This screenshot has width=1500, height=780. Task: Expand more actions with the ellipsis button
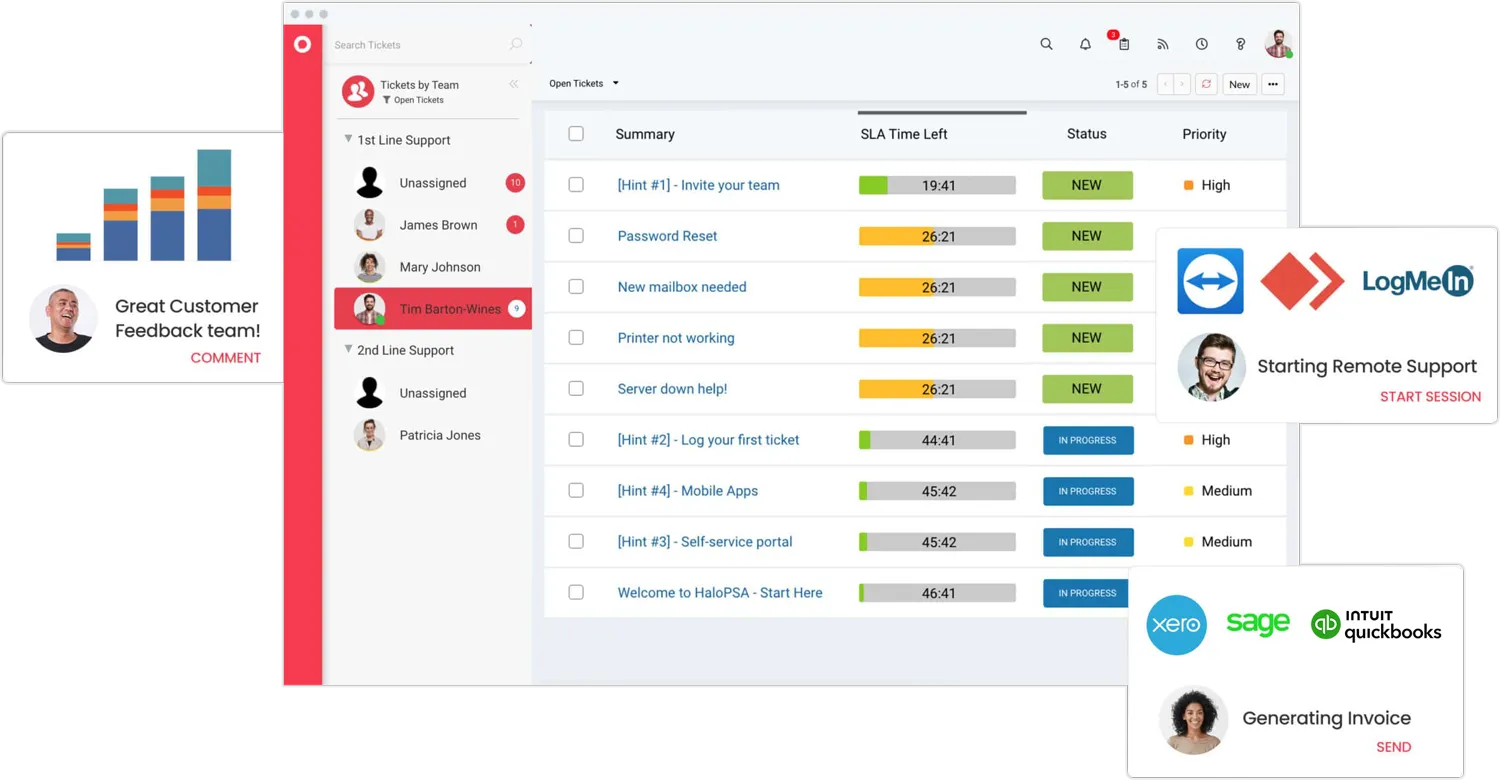tap(1272, 84)
